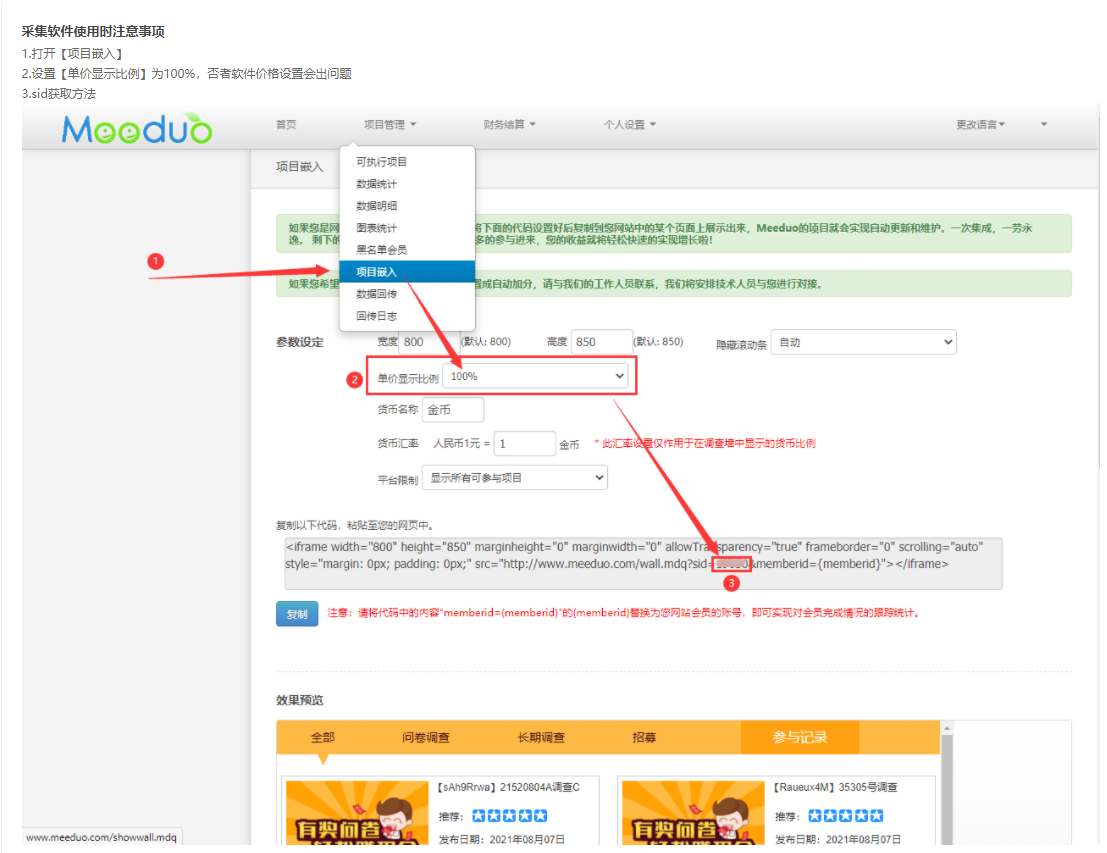Switch to the 招募 tab
The width and height of the screenshot is (1107, 853).
tap(644, 737)
